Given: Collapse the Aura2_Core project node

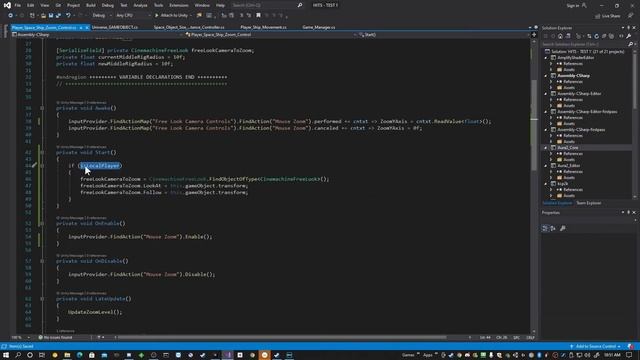Looking at the screenshot, I should coord(546,148).
